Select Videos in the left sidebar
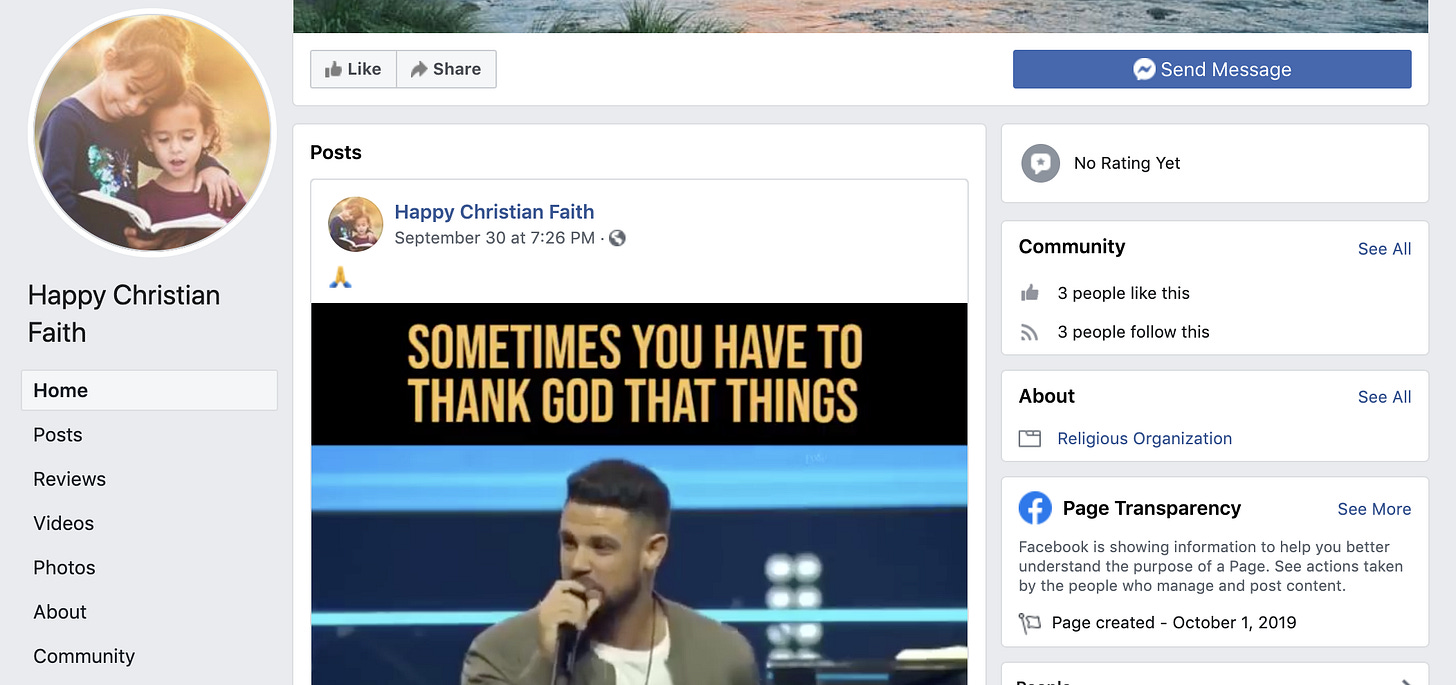This screenshot has height=685, width=1456. (63, 523)
